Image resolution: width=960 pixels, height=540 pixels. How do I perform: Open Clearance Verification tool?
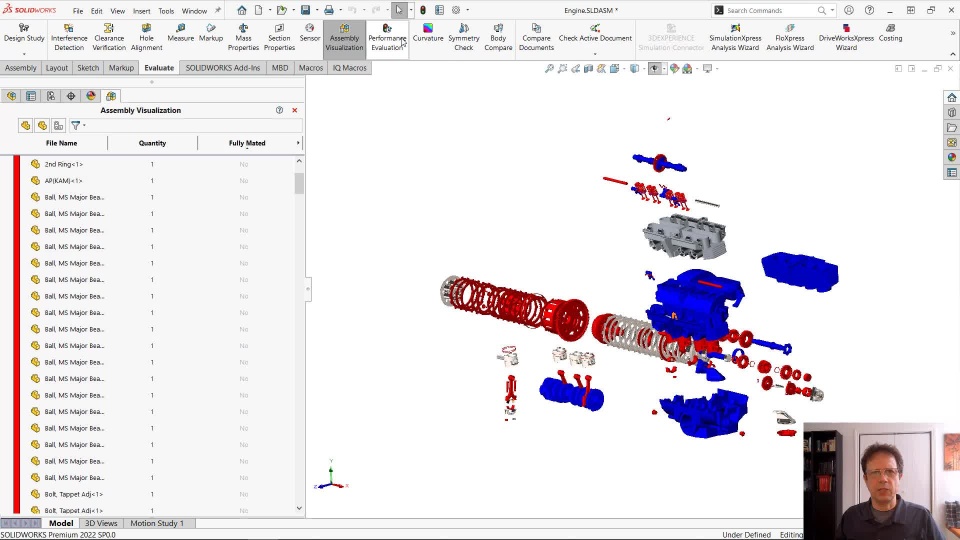(109, 37)
